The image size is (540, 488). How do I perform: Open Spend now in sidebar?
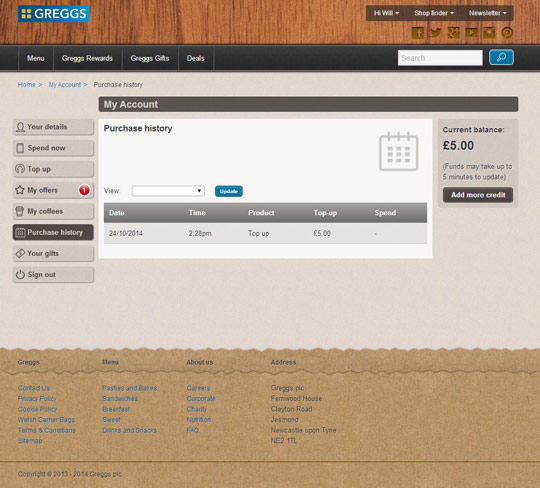[53, 148]
